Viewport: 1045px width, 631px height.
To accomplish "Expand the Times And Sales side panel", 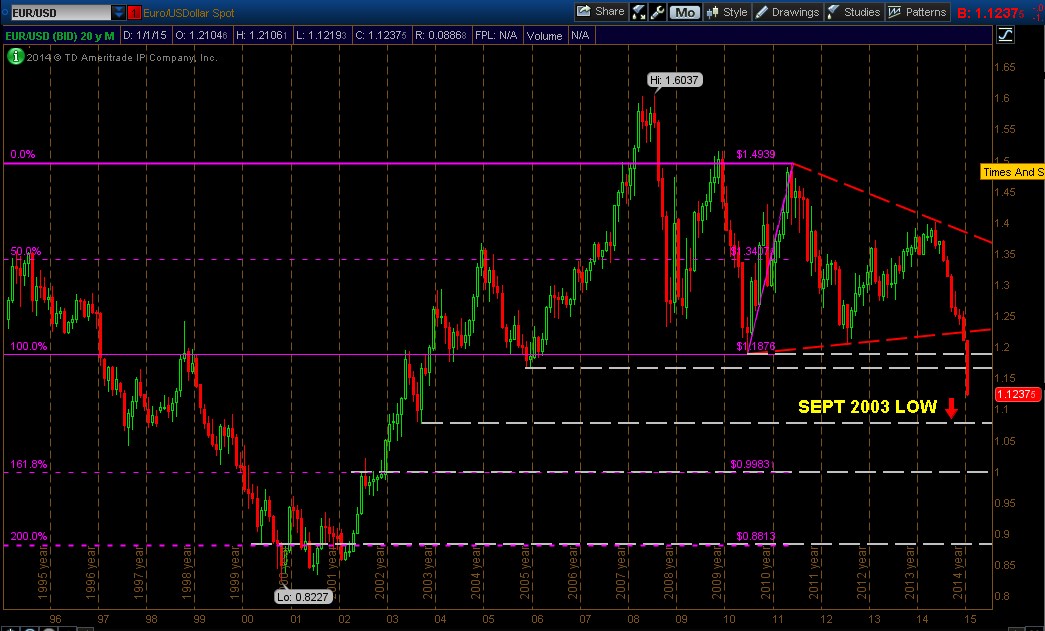I will coord(1012,172).
